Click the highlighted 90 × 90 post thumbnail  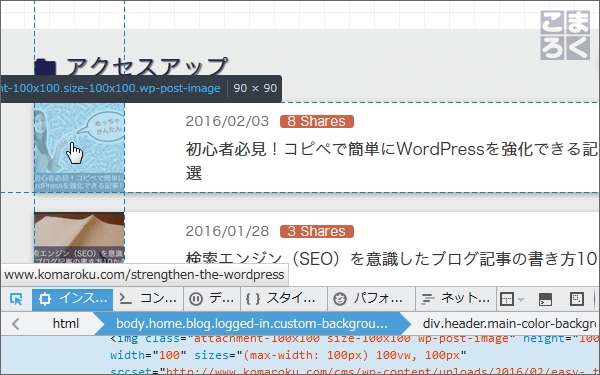click(79, 147)
